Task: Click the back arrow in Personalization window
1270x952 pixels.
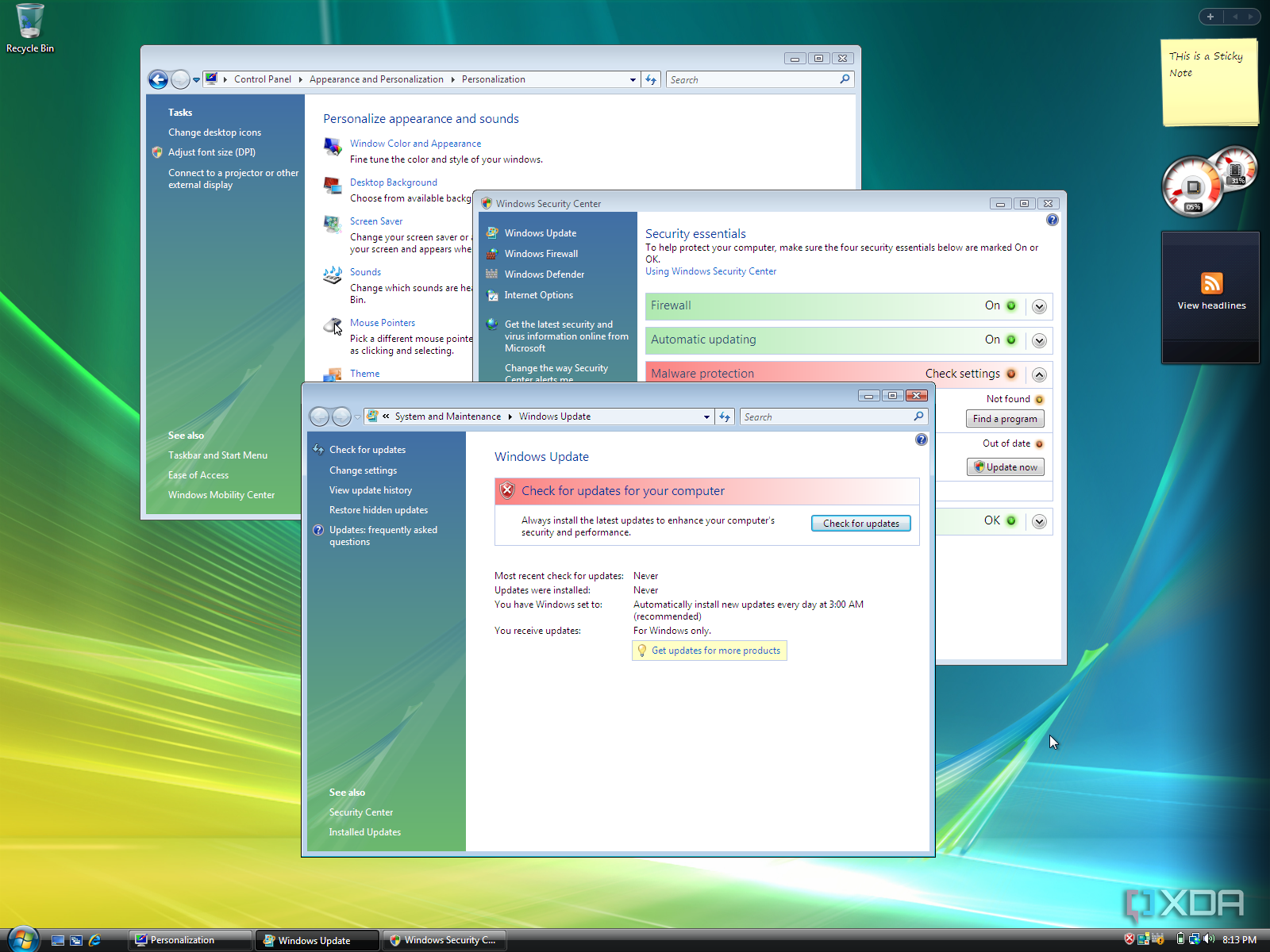Action: pos(158,79)
